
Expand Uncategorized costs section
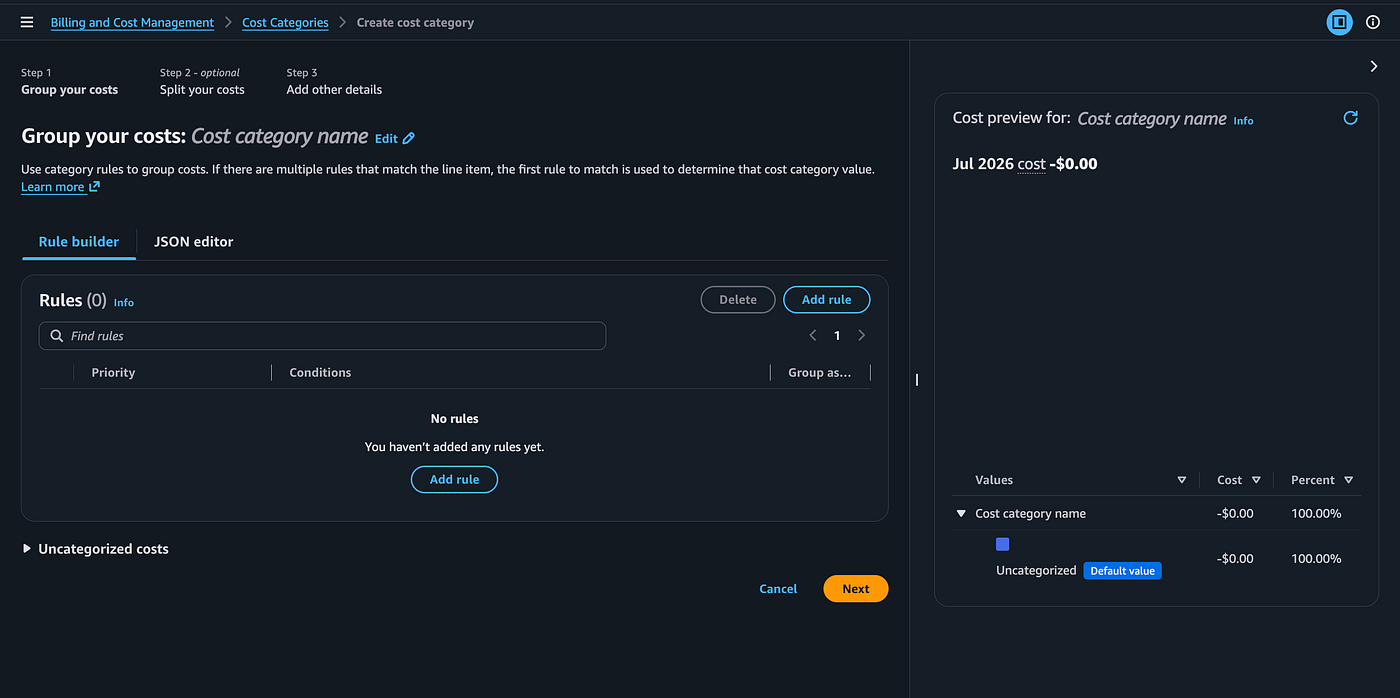coord(27,549)
